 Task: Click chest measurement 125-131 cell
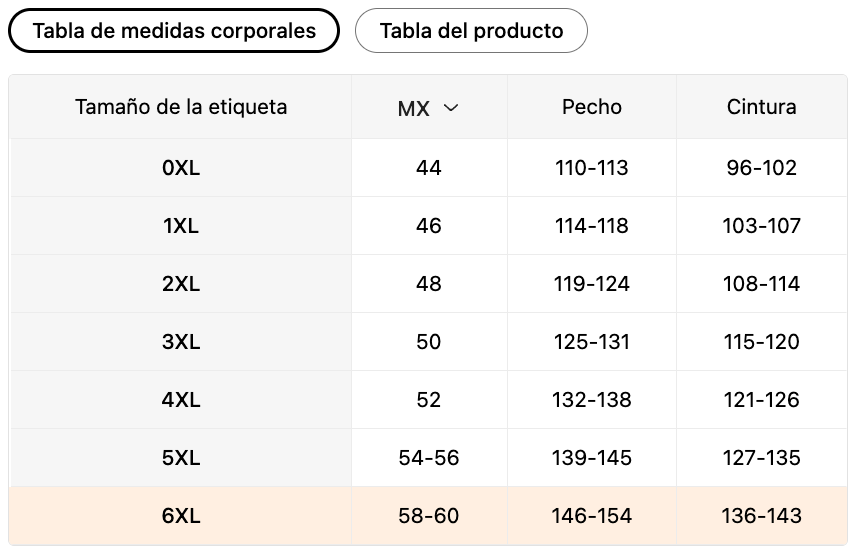tap(592, 342)
